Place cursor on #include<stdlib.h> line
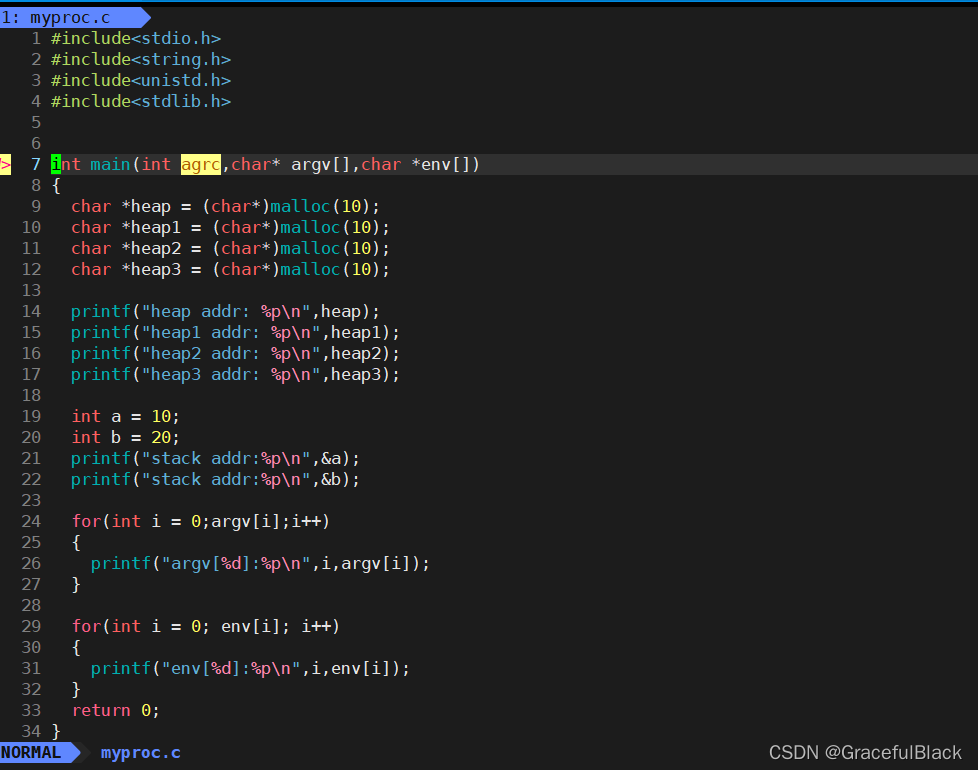 (x=141, y=102)
